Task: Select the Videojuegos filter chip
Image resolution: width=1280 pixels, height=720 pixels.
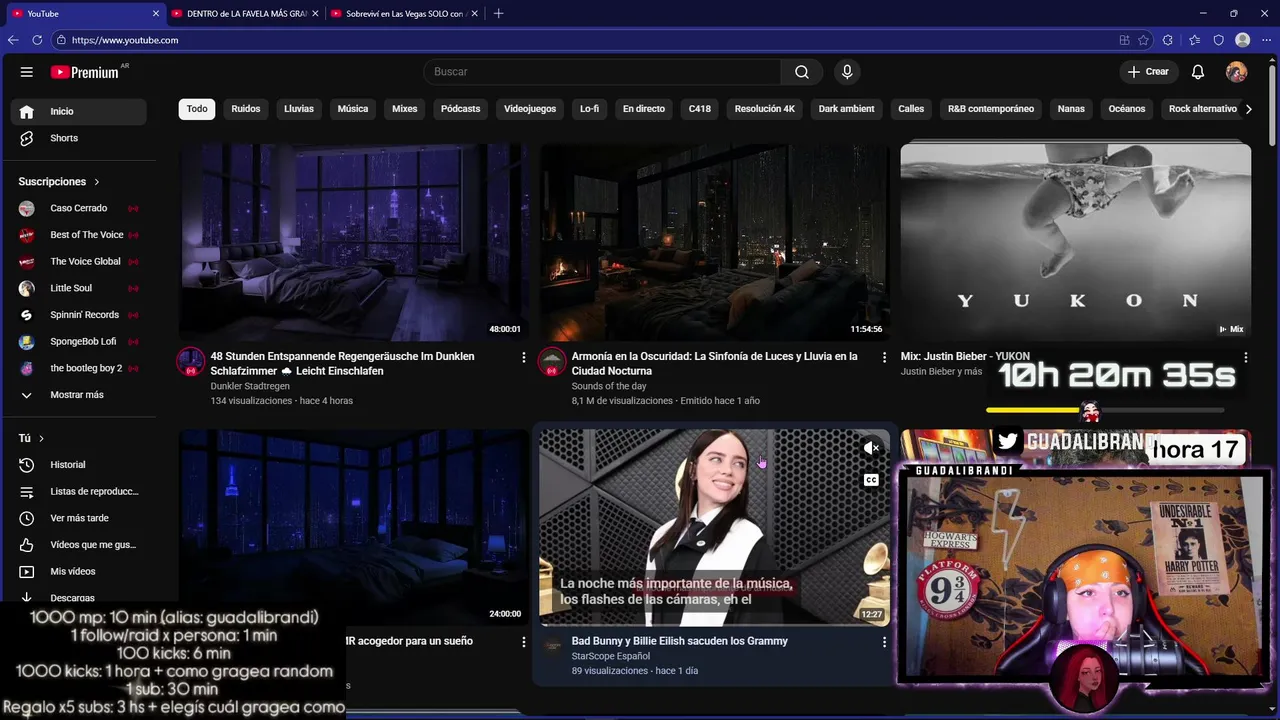Action: pyautogui.click(x=530, y=109)
